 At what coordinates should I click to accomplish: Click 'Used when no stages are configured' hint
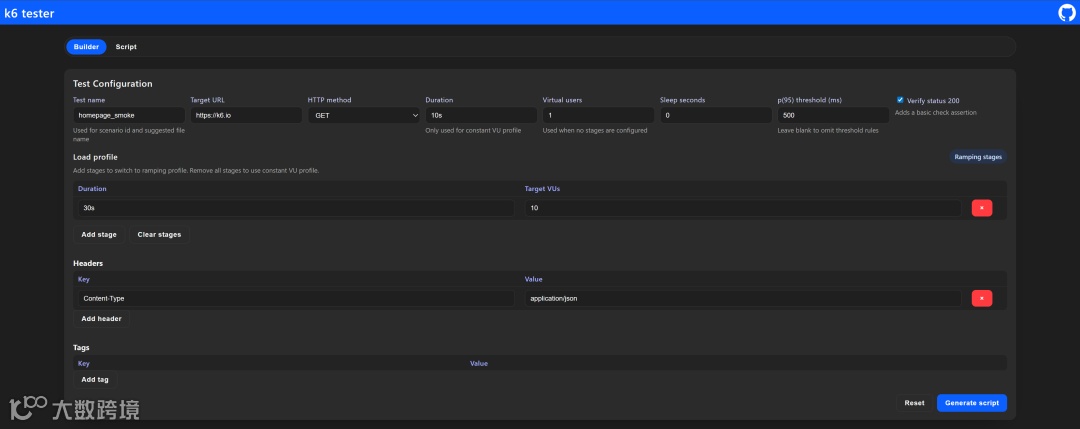(595, 130)
